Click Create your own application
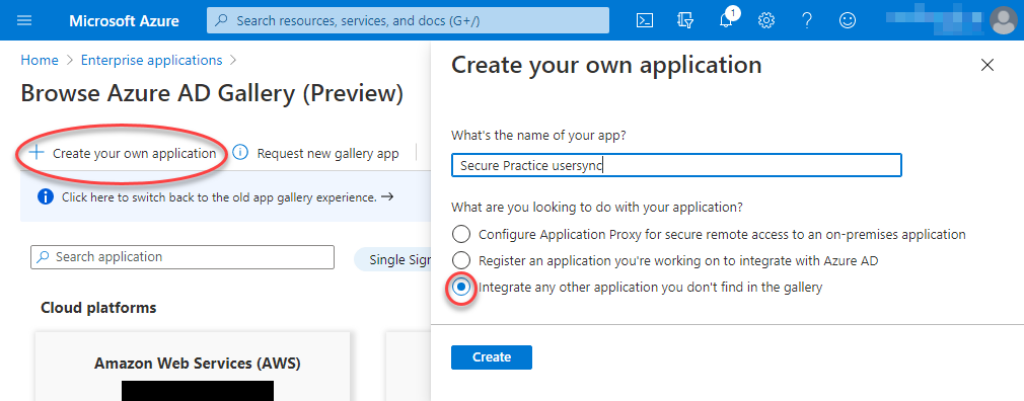Viewport: 1024px width, 401px height. click(123, 153)
